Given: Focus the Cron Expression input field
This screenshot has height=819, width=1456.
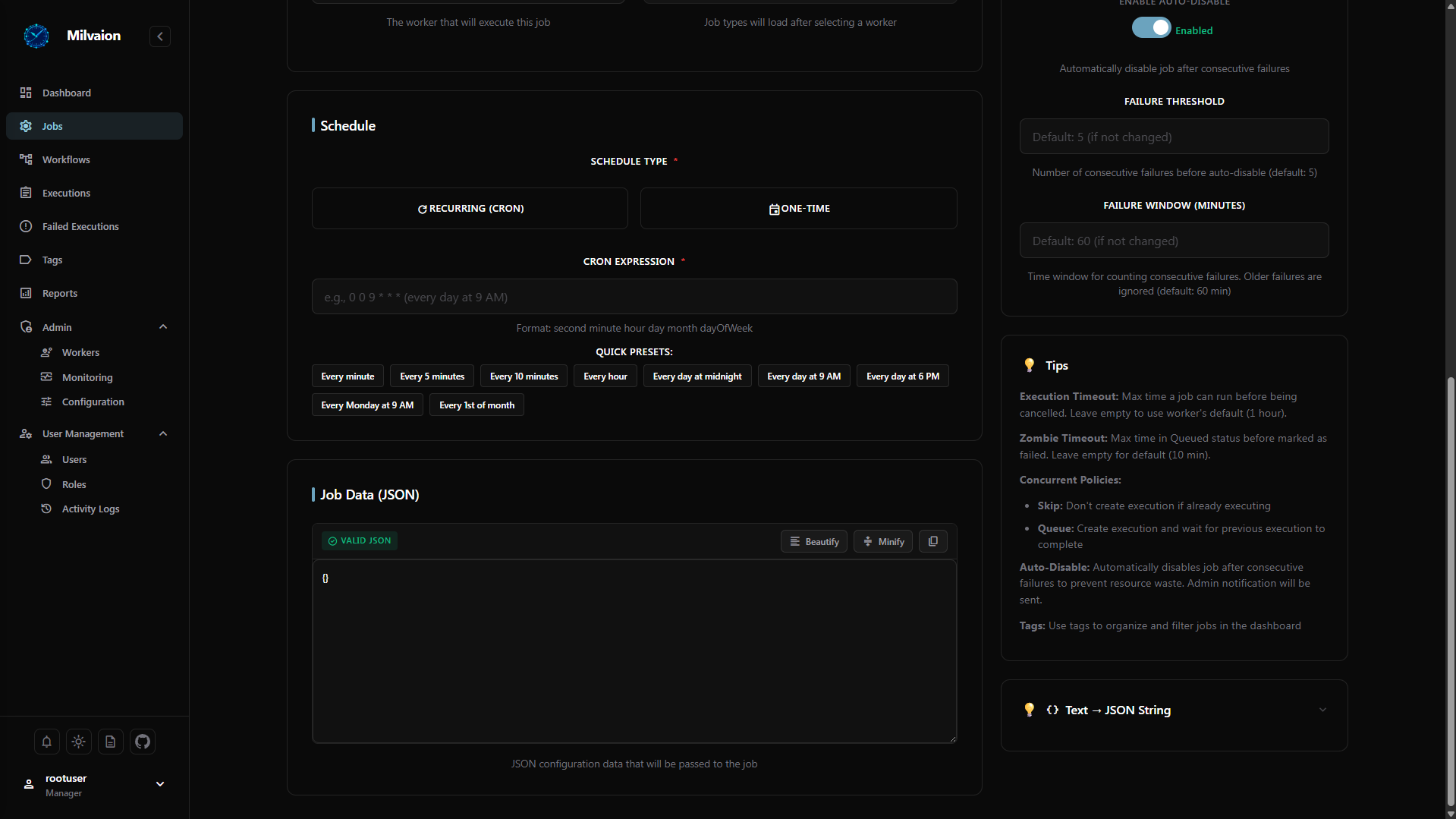Looking at the screenshot, I should pos(634,297).
